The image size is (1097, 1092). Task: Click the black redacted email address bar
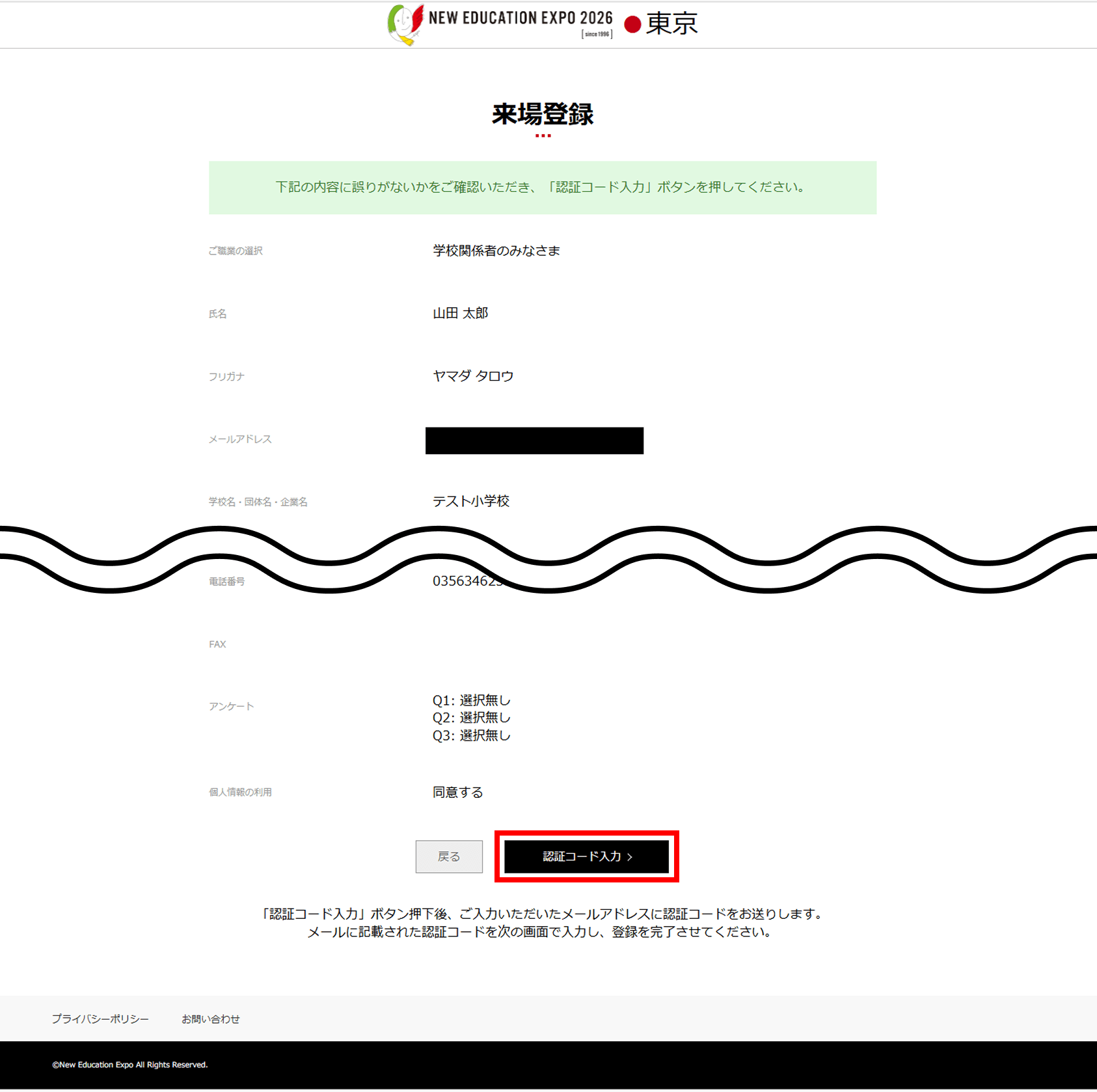pyautogui.click(x=534, y=441)
